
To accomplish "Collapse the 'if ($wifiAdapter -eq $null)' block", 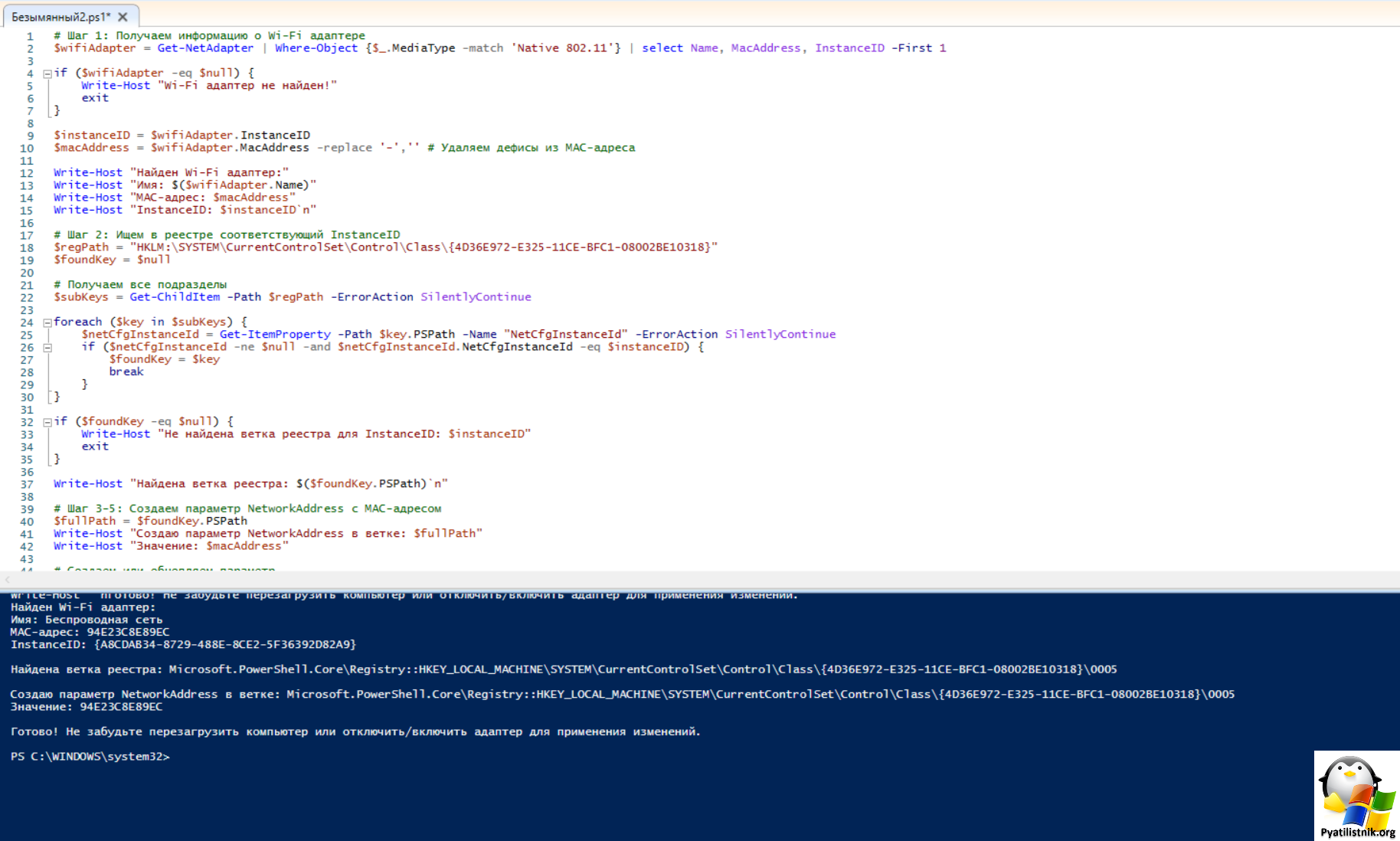I will point(47,74).
